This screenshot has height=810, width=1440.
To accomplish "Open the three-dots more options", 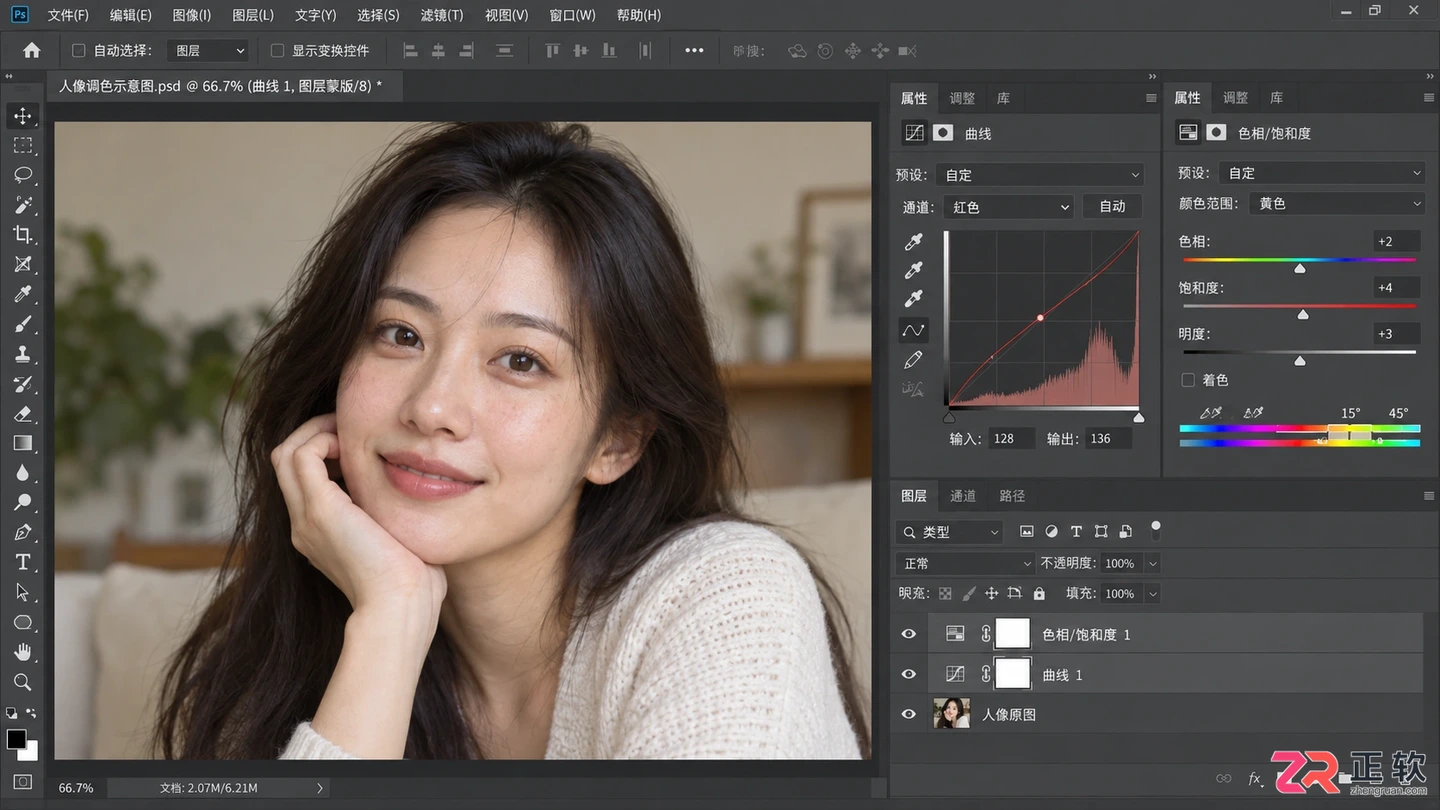I will [694, 50].
